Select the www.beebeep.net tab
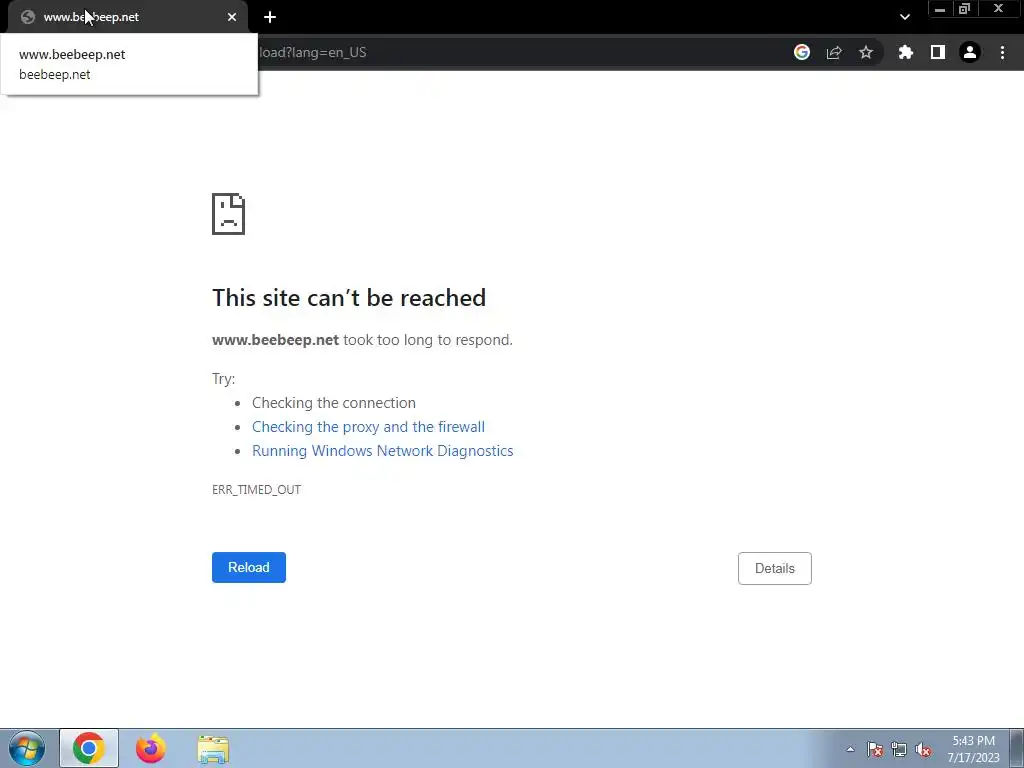 click(127, 17)
